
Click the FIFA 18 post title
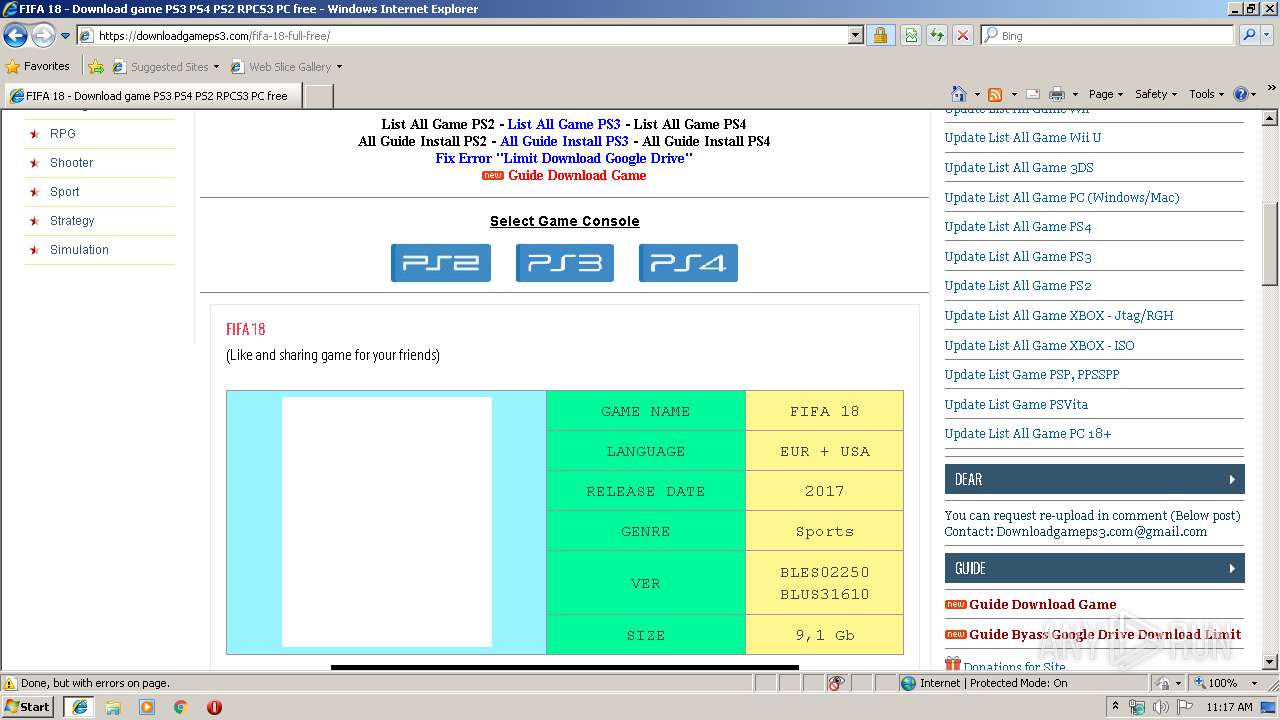coord(246,329)
